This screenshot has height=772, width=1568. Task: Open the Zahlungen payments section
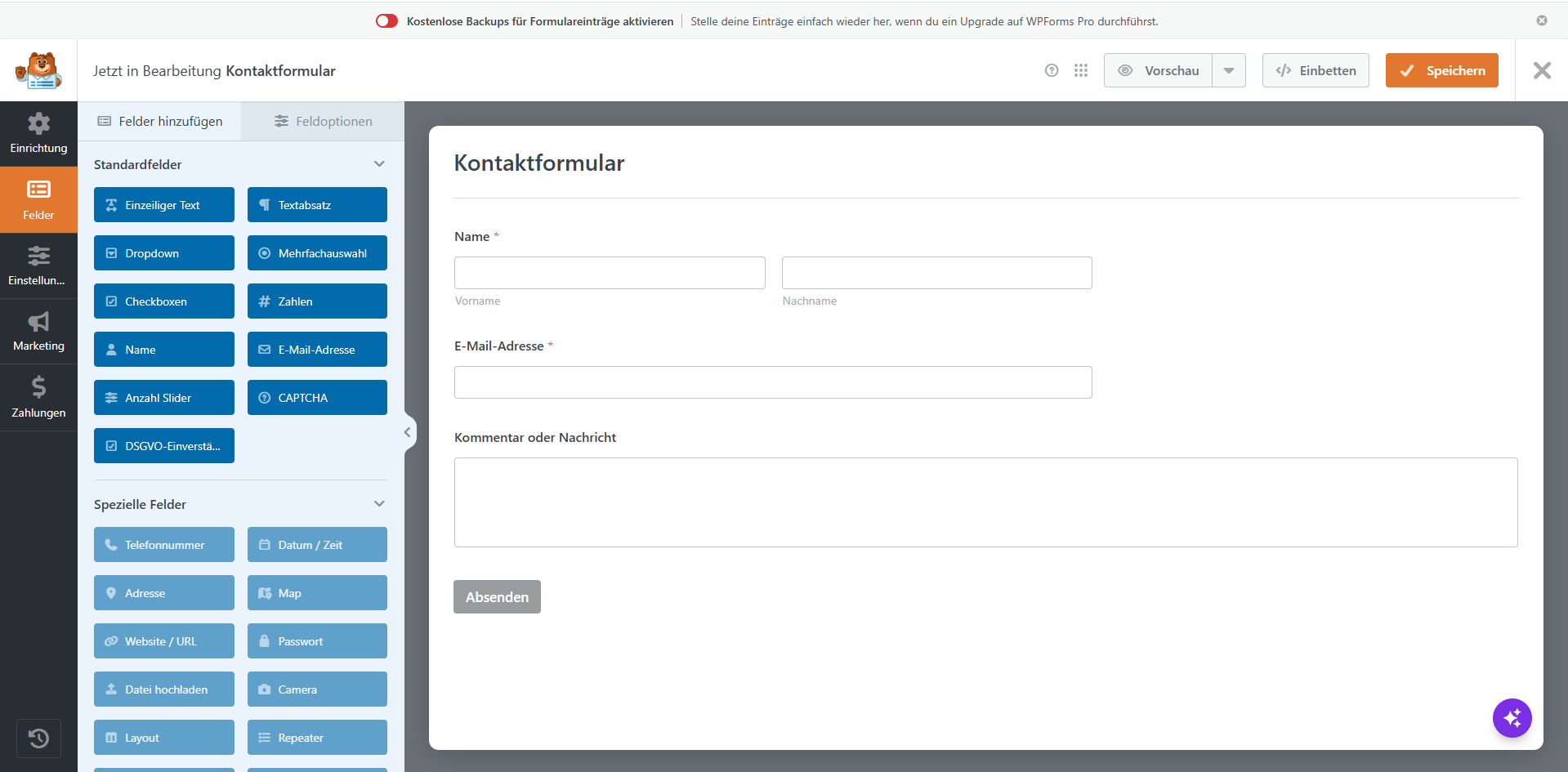[x=38, y=398]
